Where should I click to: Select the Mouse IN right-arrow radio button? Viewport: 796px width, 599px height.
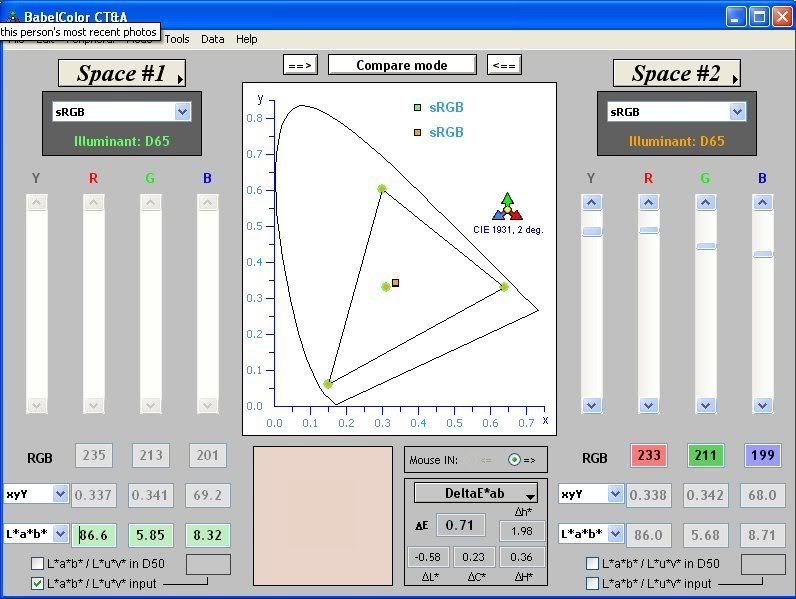tap(515, 460)
